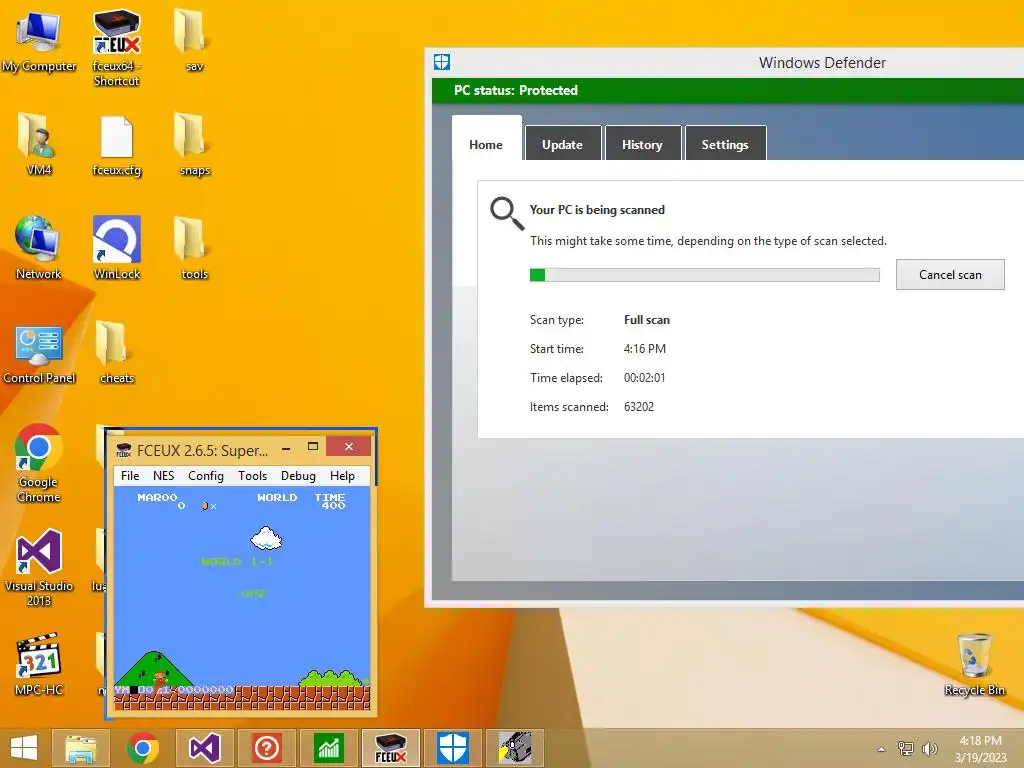This screenshot has height=768, width=1024.
Task: Select the VM4 user folder icon
Action: click(39, 144)
